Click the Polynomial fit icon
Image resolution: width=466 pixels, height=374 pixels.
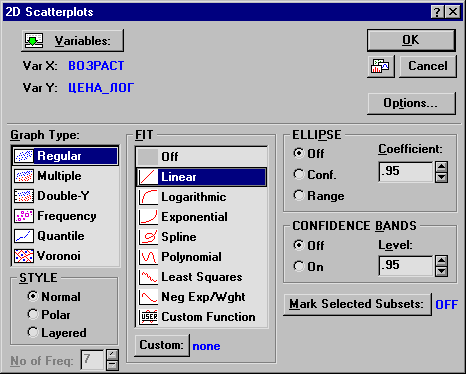148,257
